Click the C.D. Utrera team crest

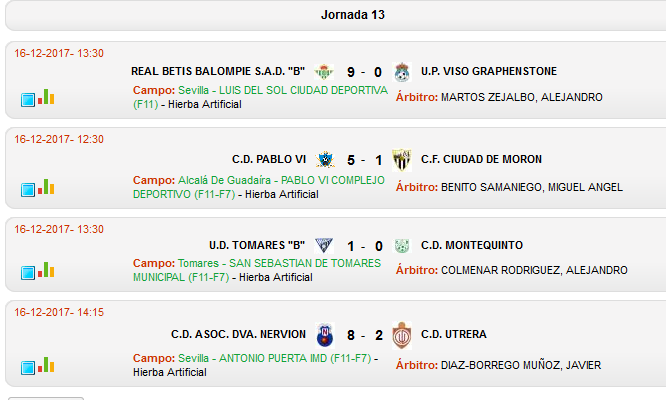(401, 335)
